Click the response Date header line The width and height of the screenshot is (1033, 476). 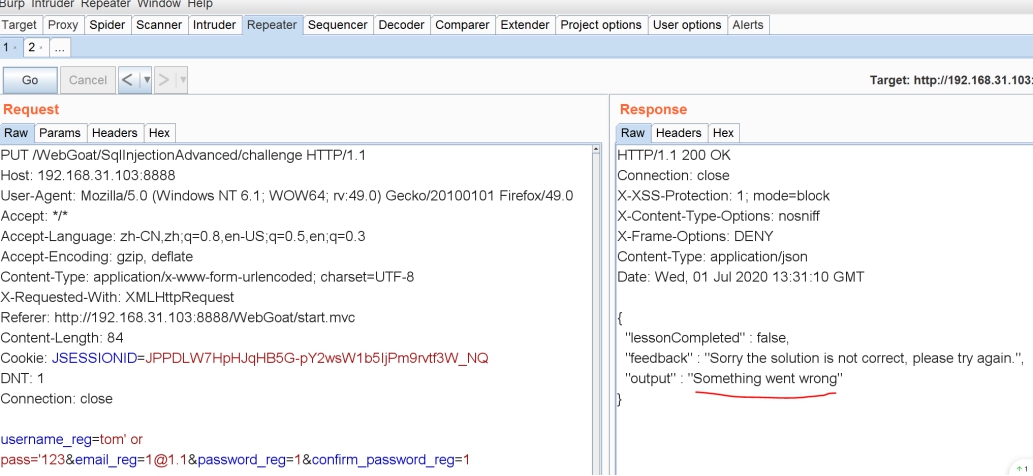(x=740, y=277)
